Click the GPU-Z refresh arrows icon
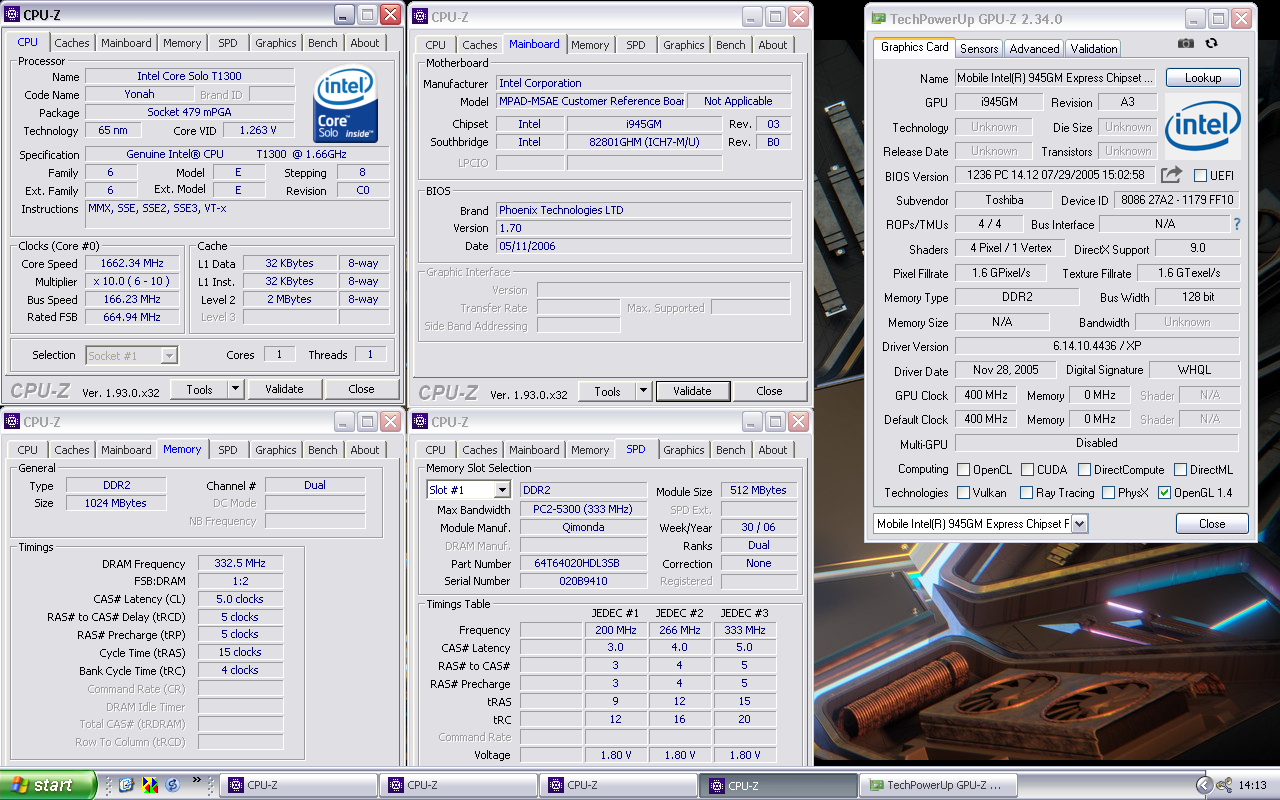Image resolution: width=1280 pixels, height=800 pixels. [x=1211, y=43]
